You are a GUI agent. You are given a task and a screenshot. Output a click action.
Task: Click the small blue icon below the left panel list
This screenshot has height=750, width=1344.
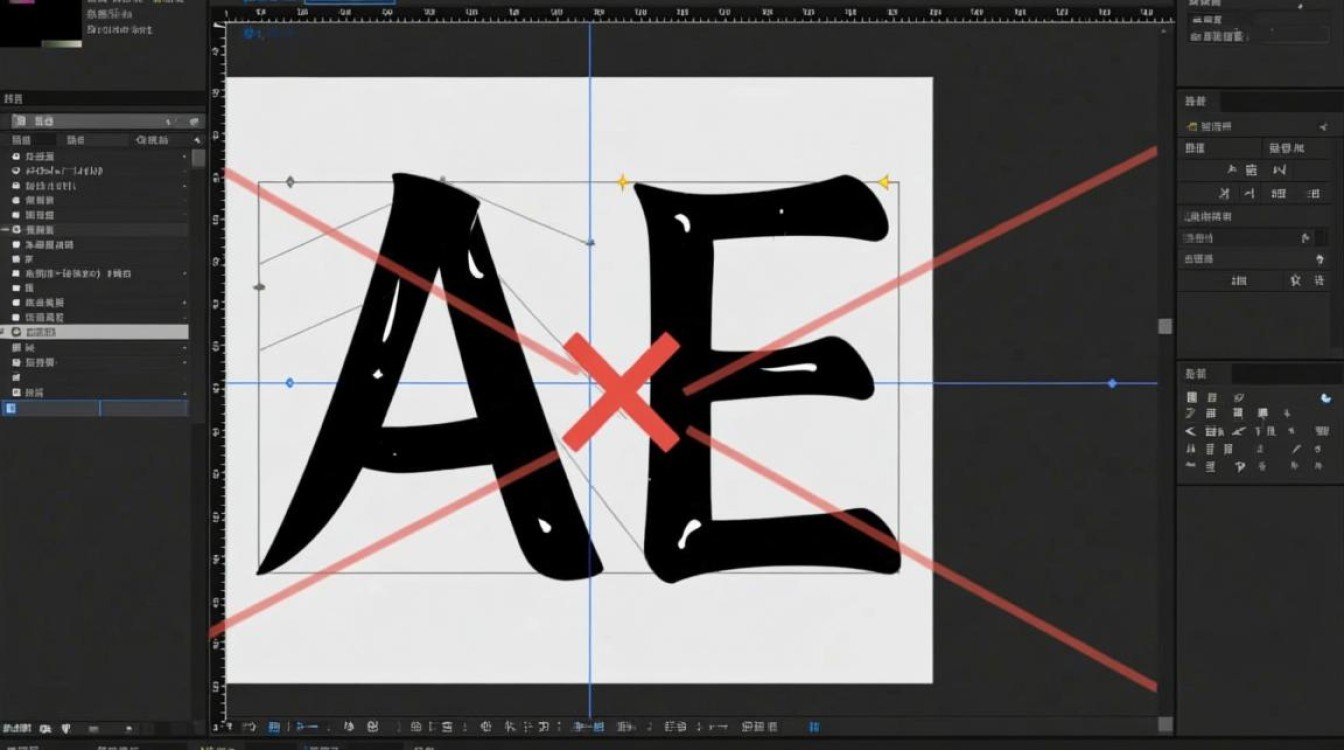click(10, 408)
